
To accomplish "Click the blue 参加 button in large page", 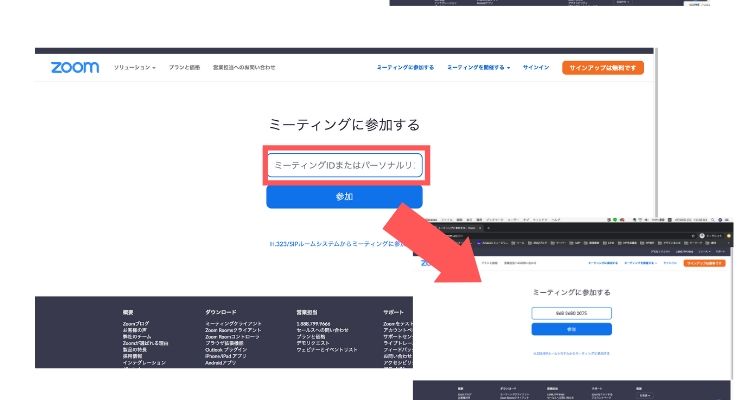I will 344,197.
